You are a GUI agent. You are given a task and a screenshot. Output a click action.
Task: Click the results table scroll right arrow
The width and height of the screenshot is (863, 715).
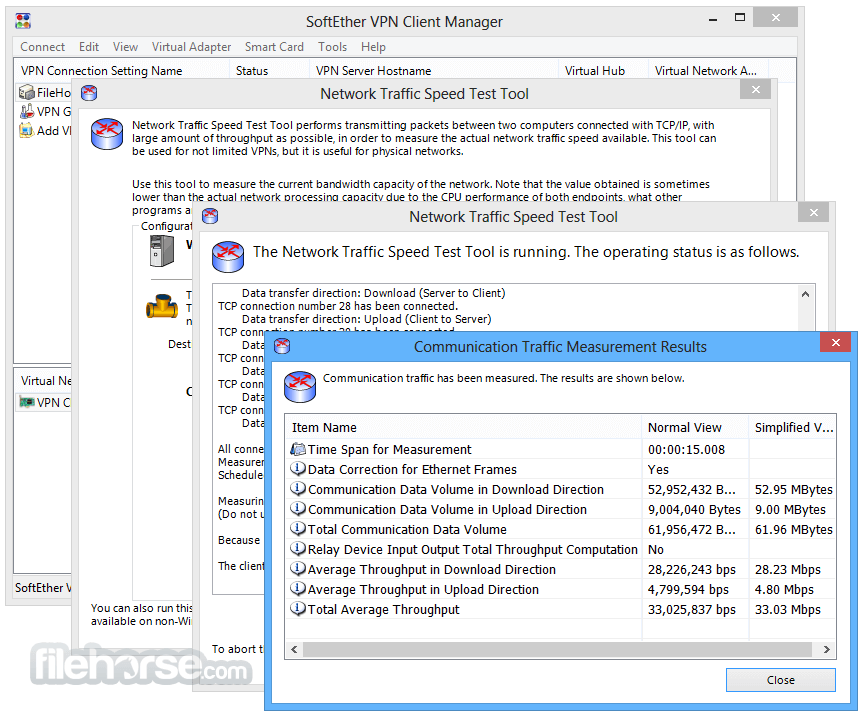[826, 649]
